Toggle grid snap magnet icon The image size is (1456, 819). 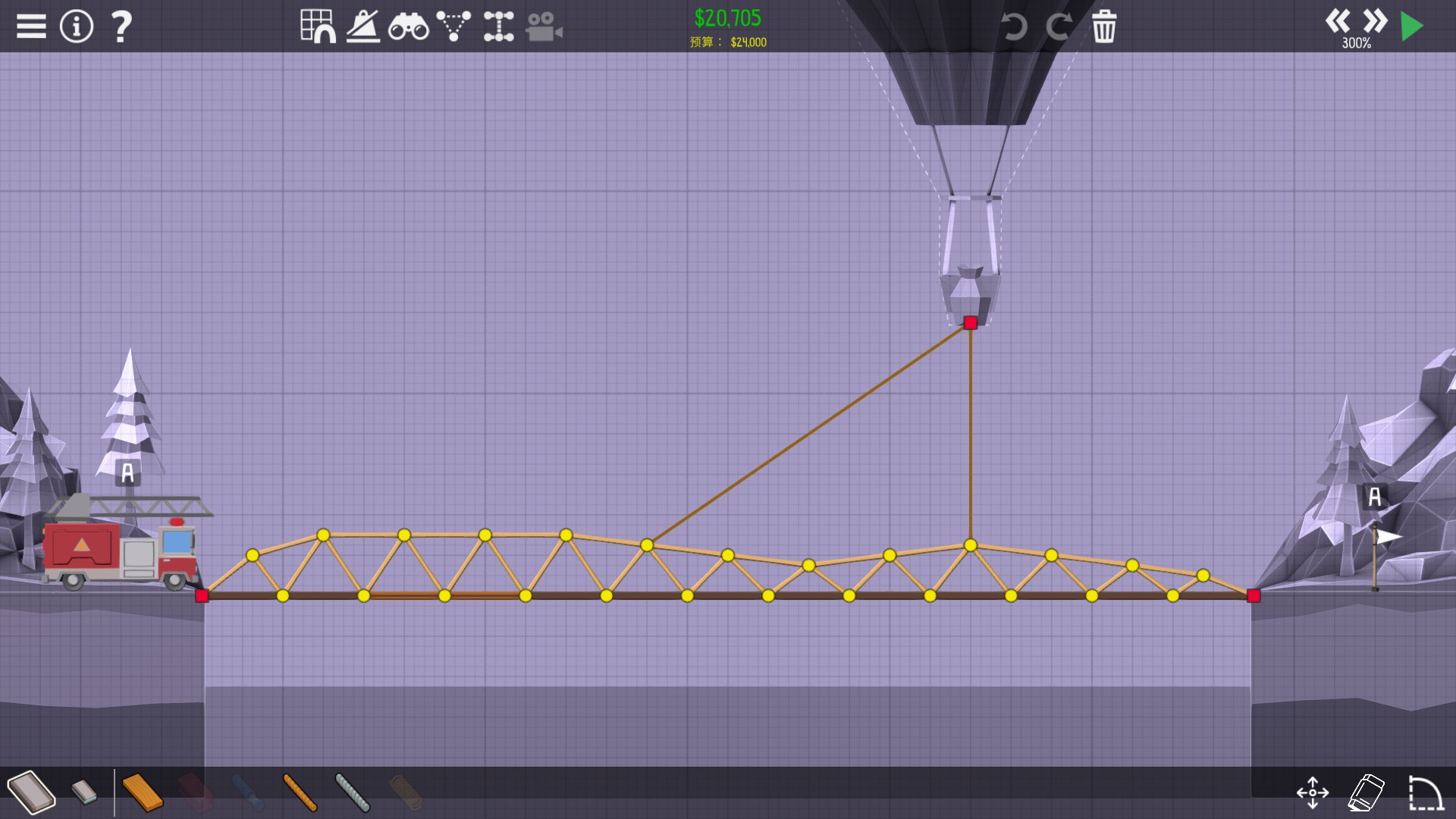tap(318, 27)
